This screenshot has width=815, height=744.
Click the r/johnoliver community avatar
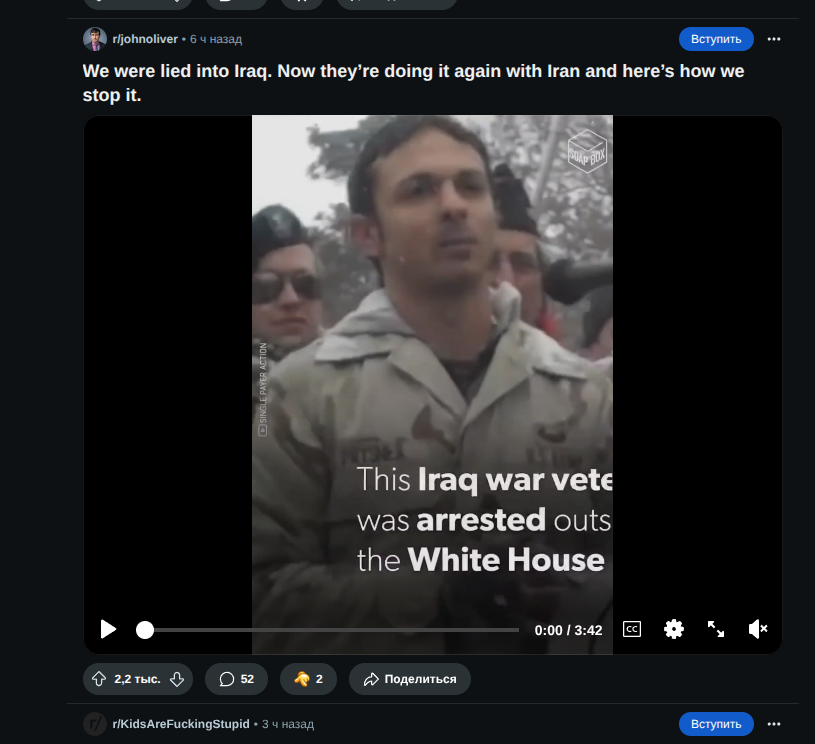tap(95, 39)
